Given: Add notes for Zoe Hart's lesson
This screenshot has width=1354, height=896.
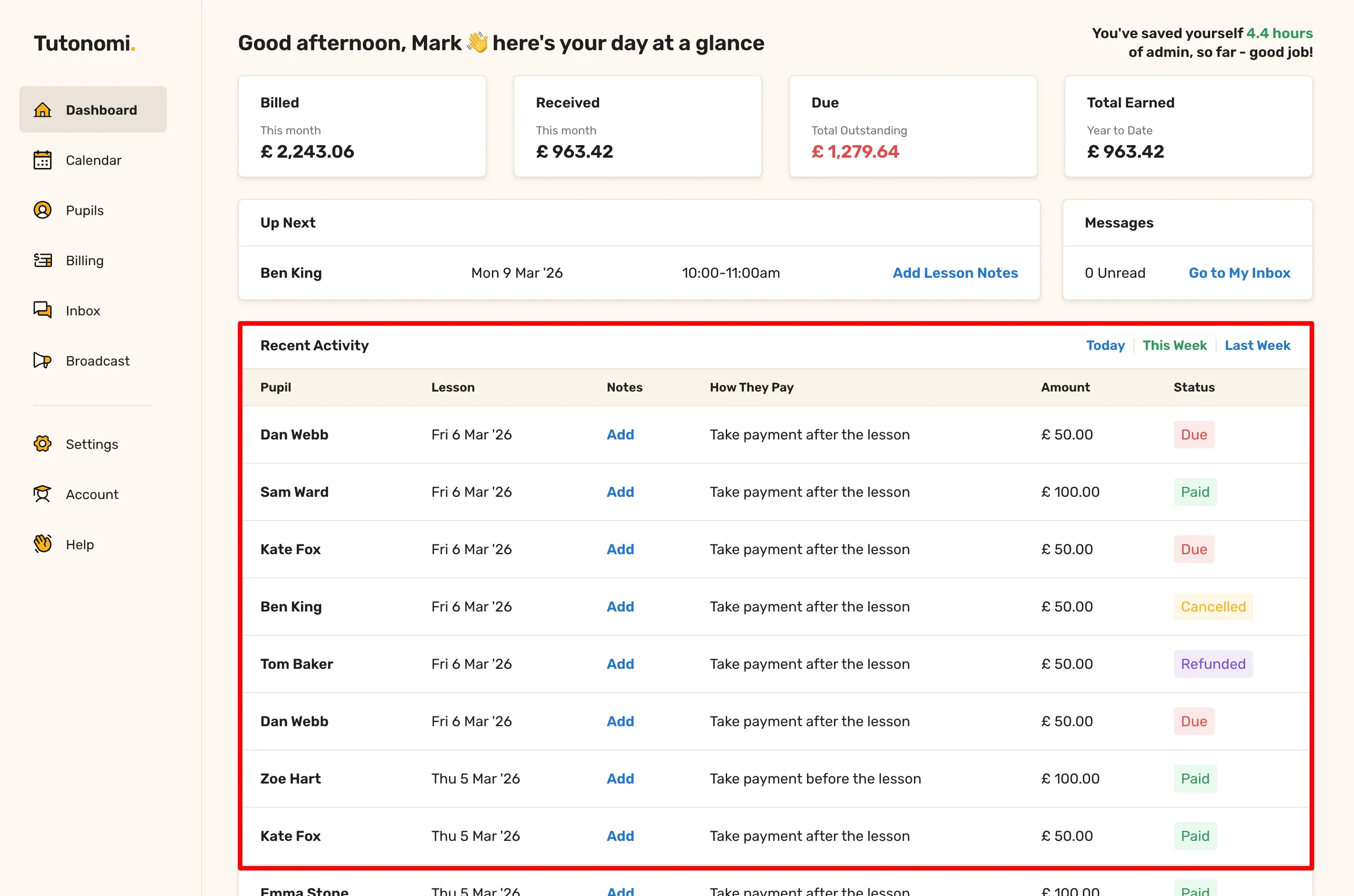Looking at the screenshot, I should (620, 779).
